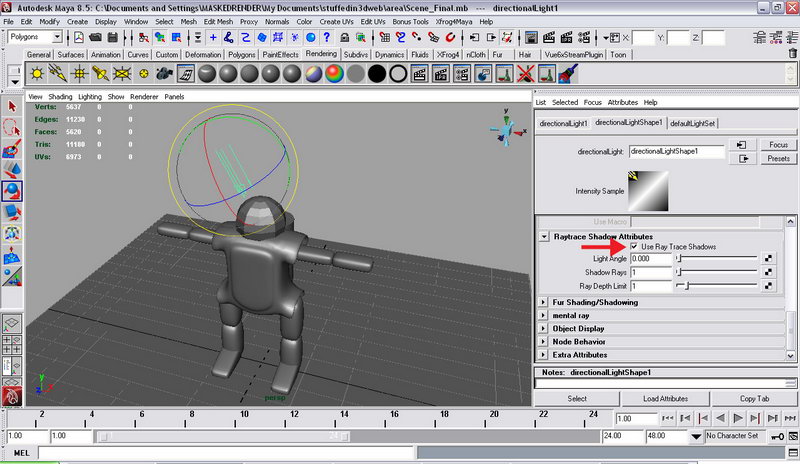Viewport: 800px width, 464px height.
Task: Click the Presets button
Action: pyautogui.click(x=778, y=158)
